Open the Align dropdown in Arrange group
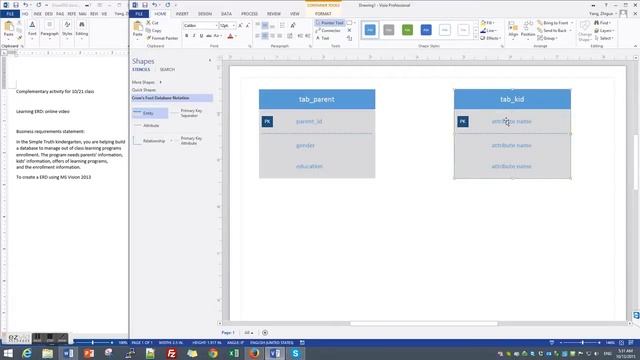 (513, 30)
